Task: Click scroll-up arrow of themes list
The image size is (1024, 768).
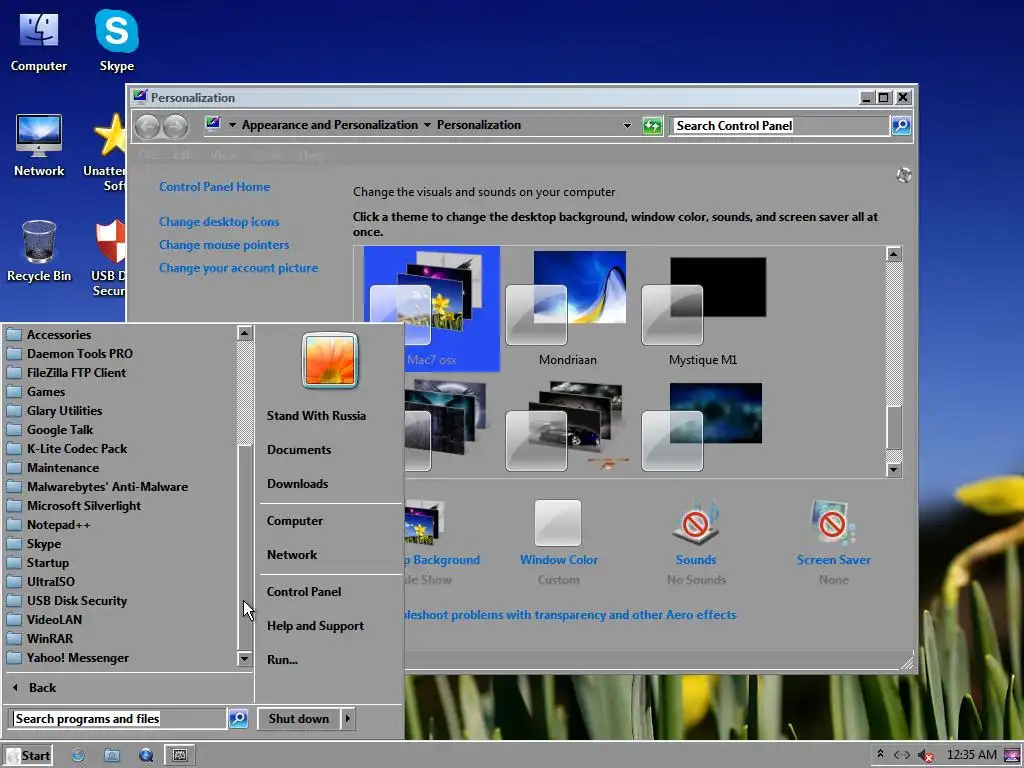Action: [x=894, y=254]
